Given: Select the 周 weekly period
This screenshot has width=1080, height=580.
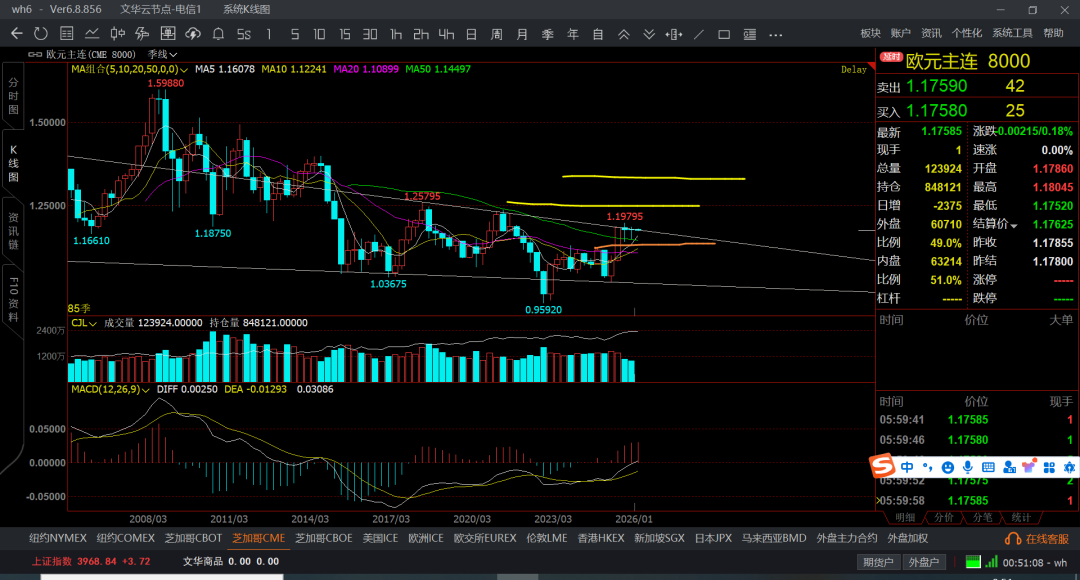Looking at the screenshot, I should pos(497,34).
